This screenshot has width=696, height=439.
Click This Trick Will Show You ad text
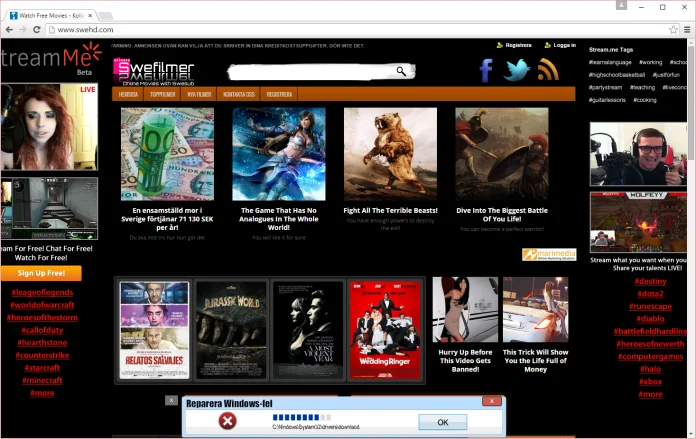coord(535,360)
